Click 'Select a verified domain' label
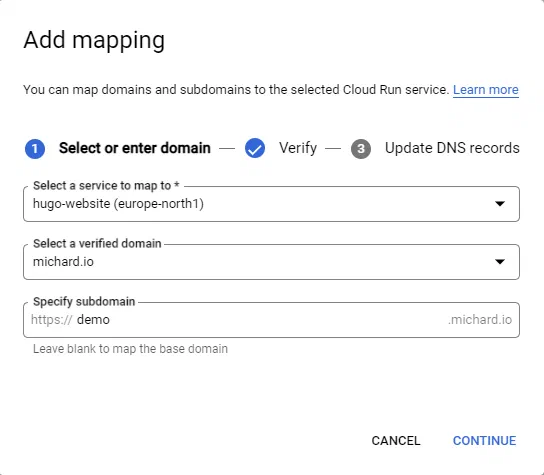544x475 pixels. click(x=97, y=244)
